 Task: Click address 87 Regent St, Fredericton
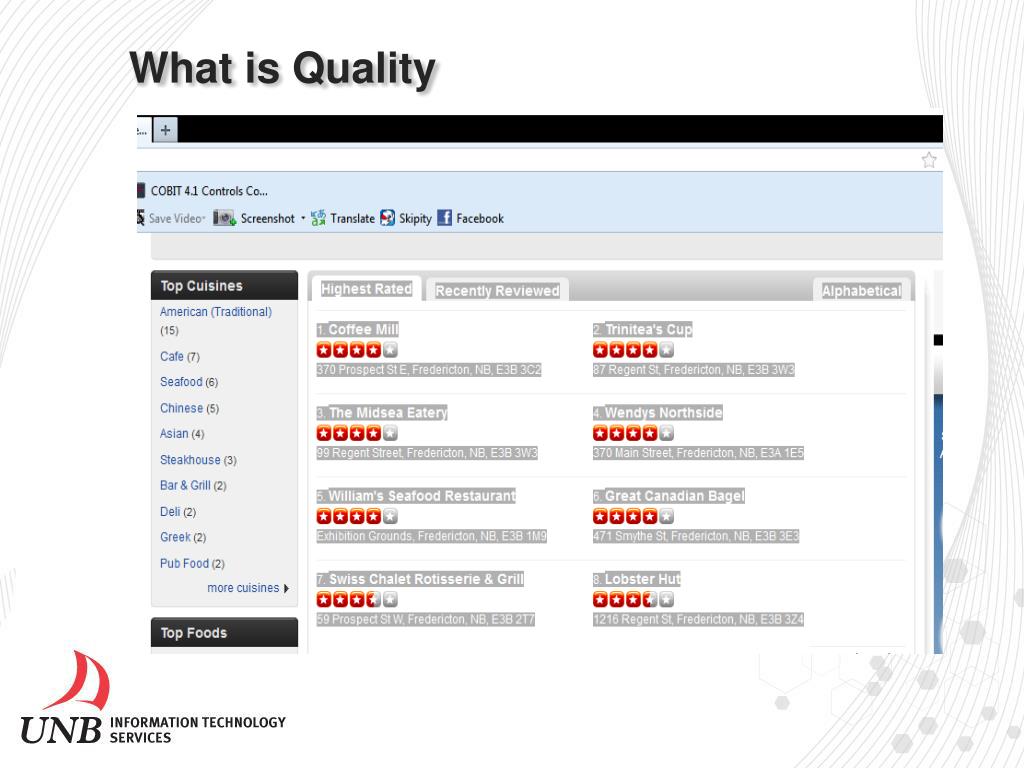[694, 370]
